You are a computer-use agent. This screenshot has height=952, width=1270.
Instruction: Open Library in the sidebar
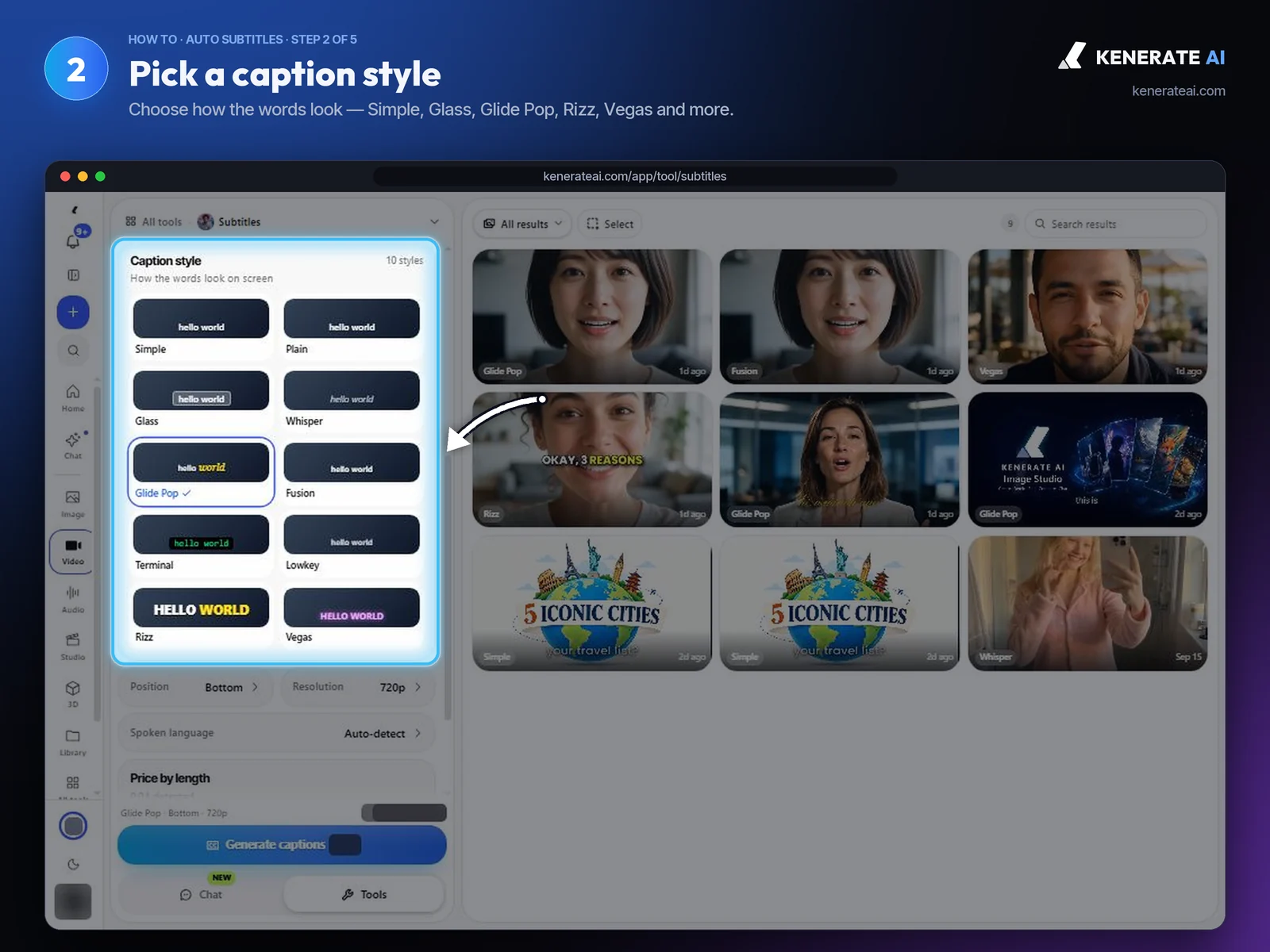coord(73,742)
